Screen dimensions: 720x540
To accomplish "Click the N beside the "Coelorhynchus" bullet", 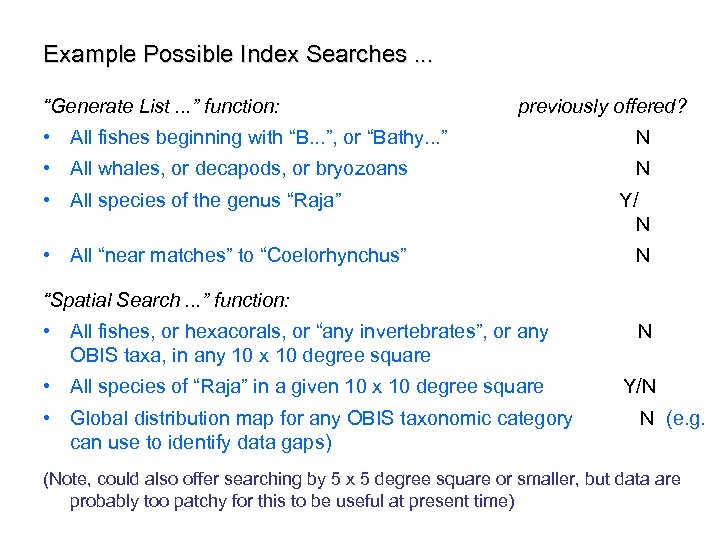I will [643, 255].
